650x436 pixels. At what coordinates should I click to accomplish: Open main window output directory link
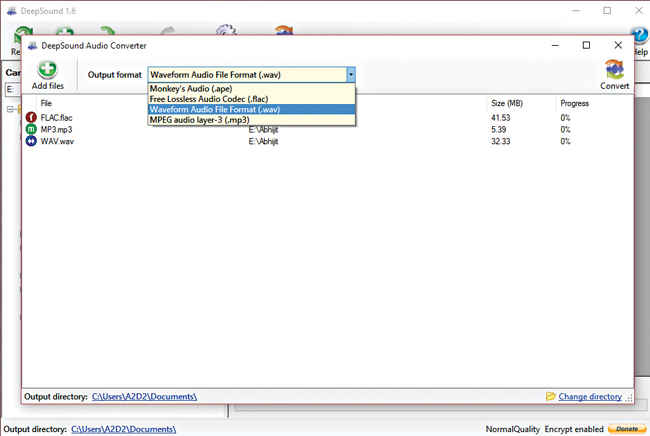coord(124,429)
